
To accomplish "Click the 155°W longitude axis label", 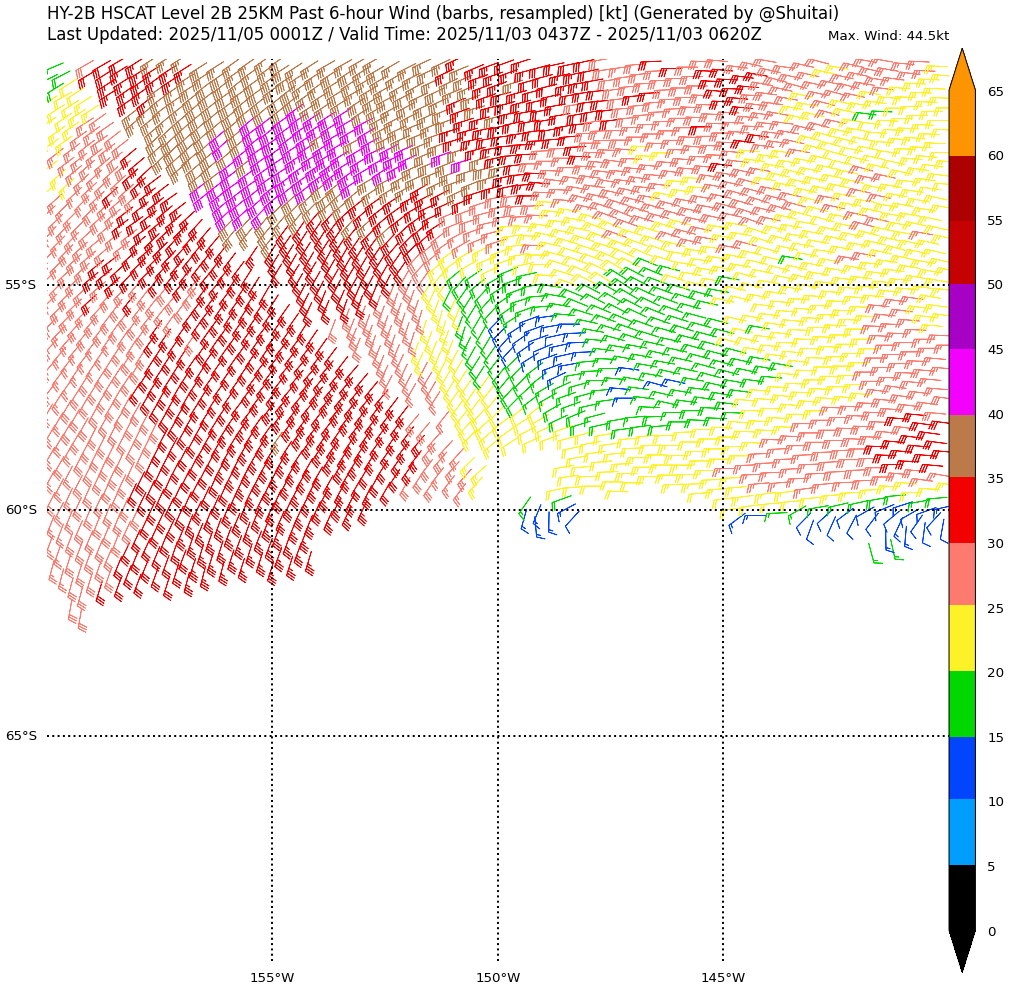I will (272, 977).
